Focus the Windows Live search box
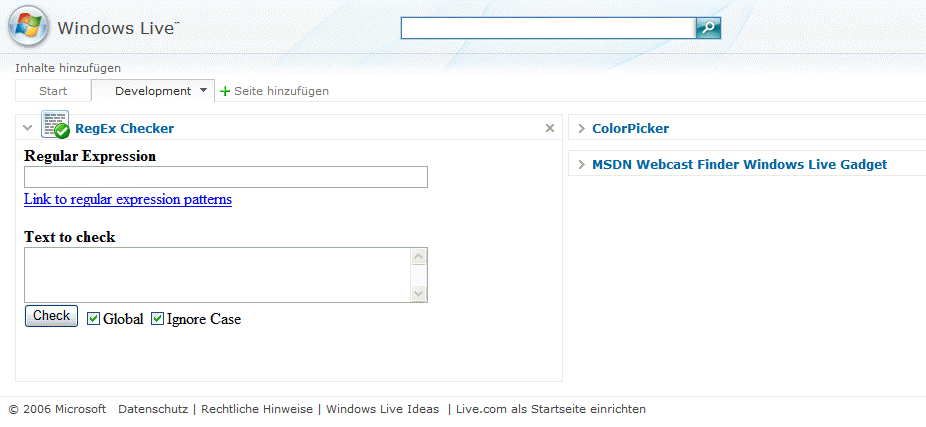Viewport: 926px width, 427px height. coord(549,28)
